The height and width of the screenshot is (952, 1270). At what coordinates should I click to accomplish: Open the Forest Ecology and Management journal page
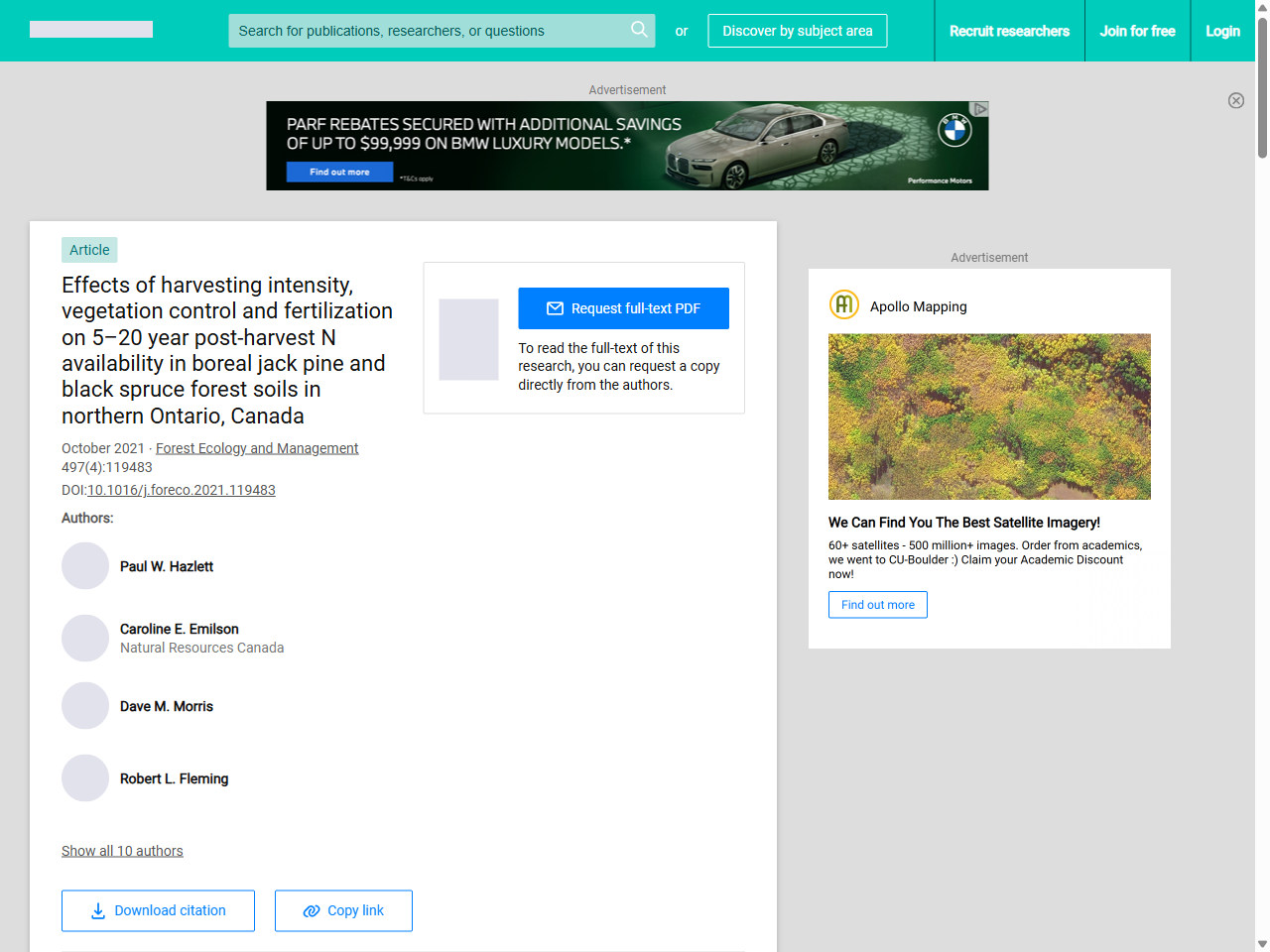click(257, 448)
